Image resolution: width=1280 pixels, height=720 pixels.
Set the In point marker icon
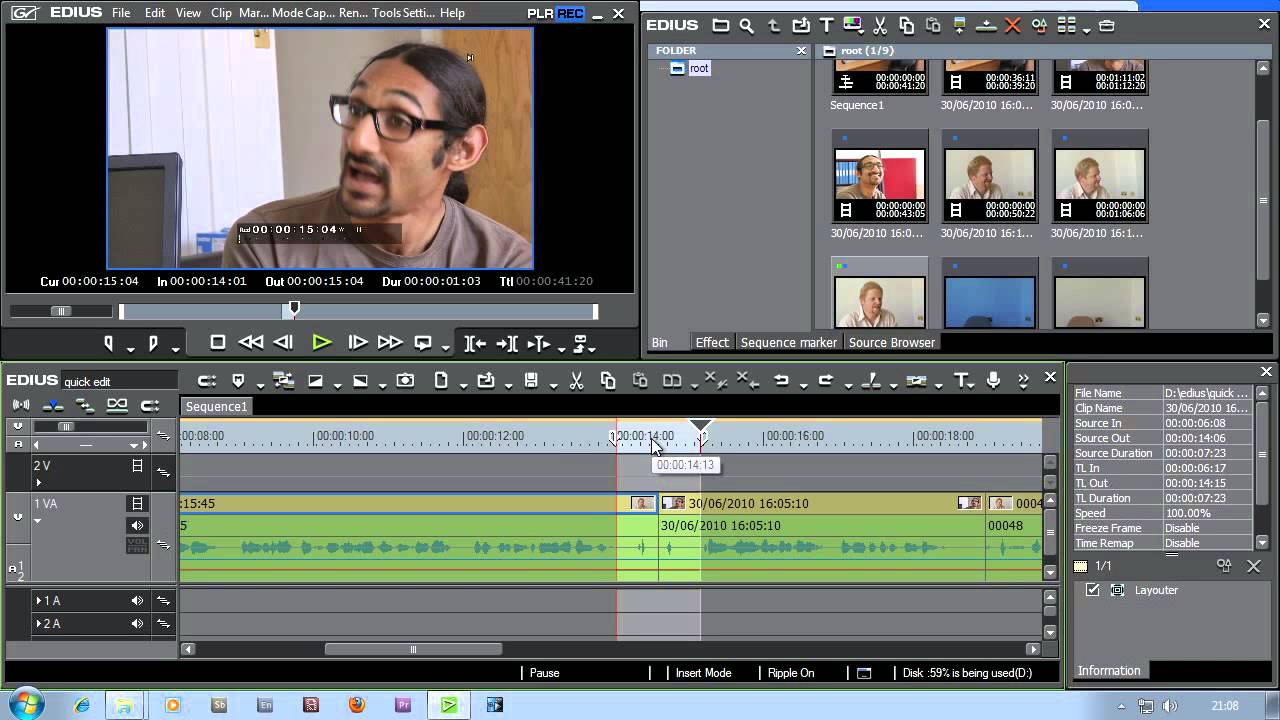tap(109, 343)
